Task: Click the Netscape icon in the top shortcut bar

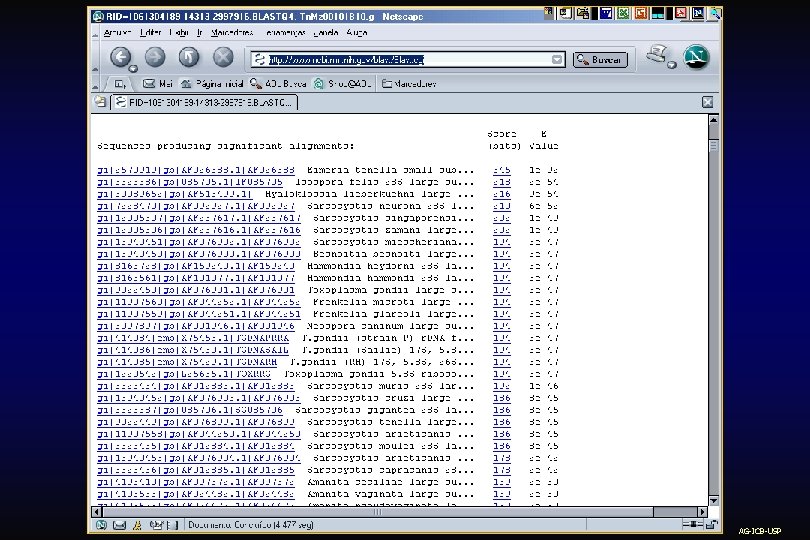Action: (698, 13)
